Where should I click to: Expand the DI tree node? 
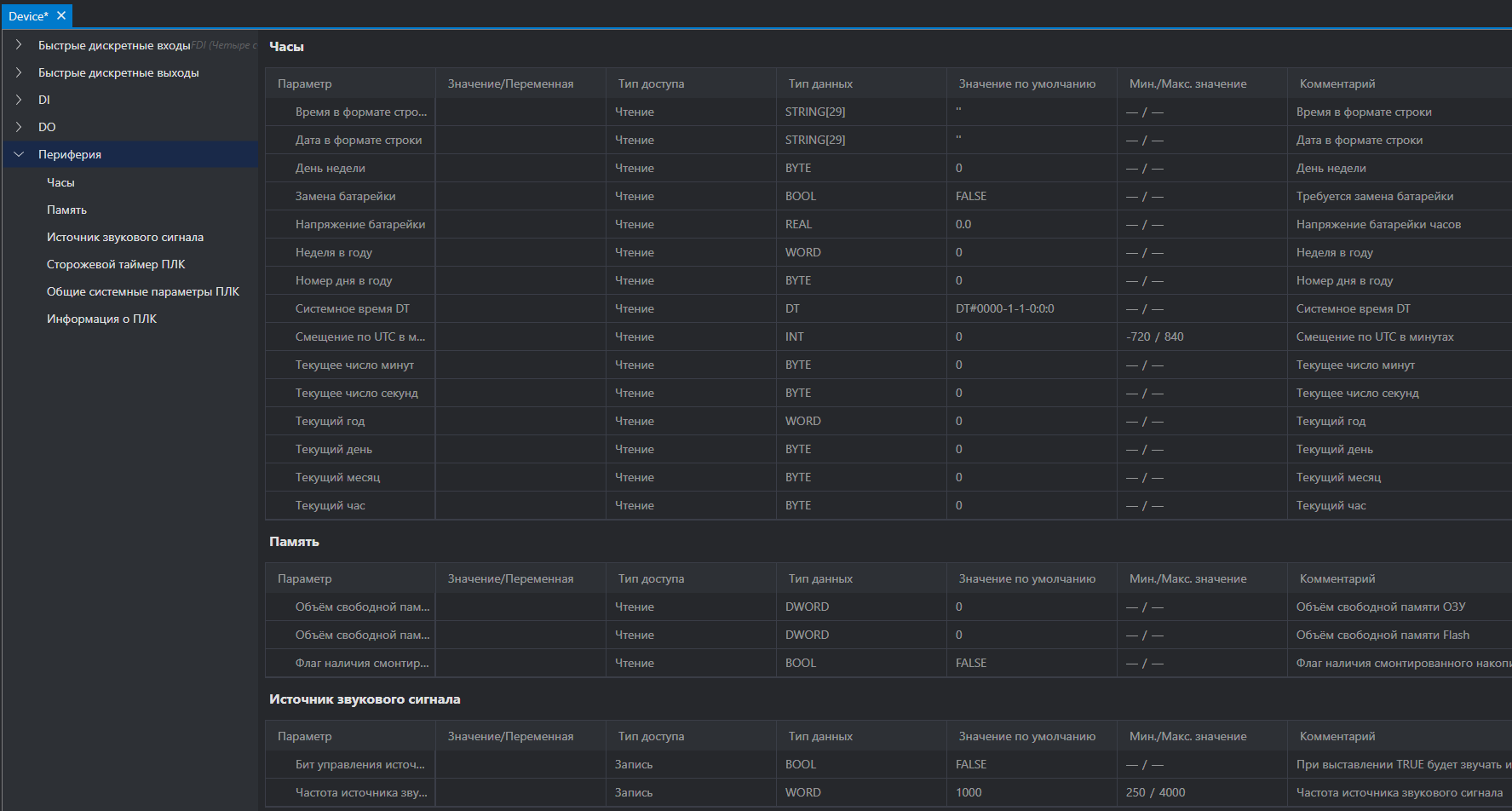tap(19, 100)
